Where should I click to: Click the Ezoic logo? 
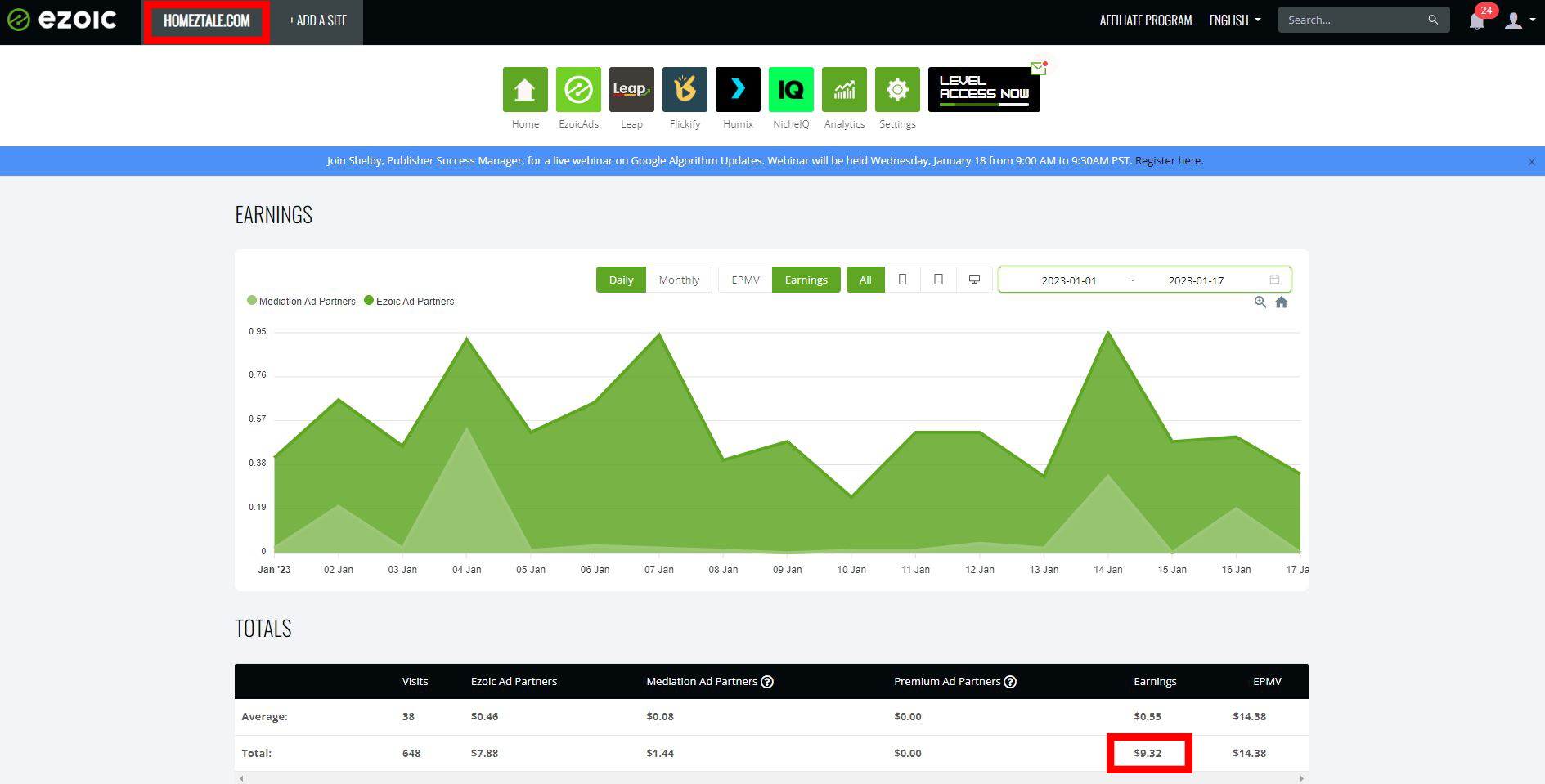[63, 20]
